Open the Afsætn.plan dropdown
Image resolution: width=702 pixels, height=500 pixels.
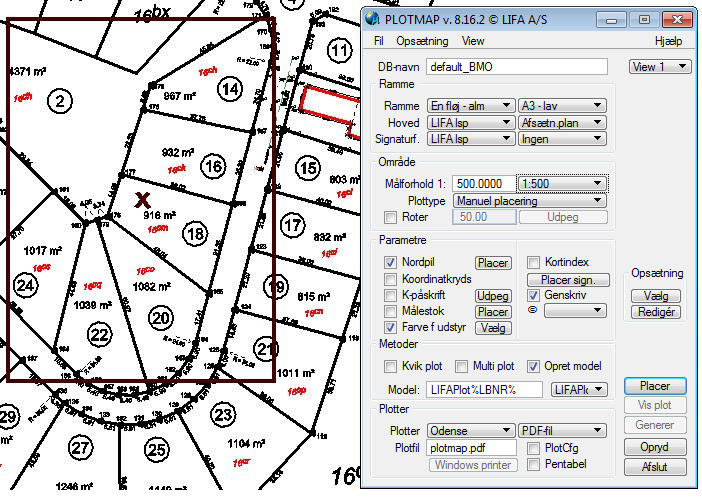(562, 123)
